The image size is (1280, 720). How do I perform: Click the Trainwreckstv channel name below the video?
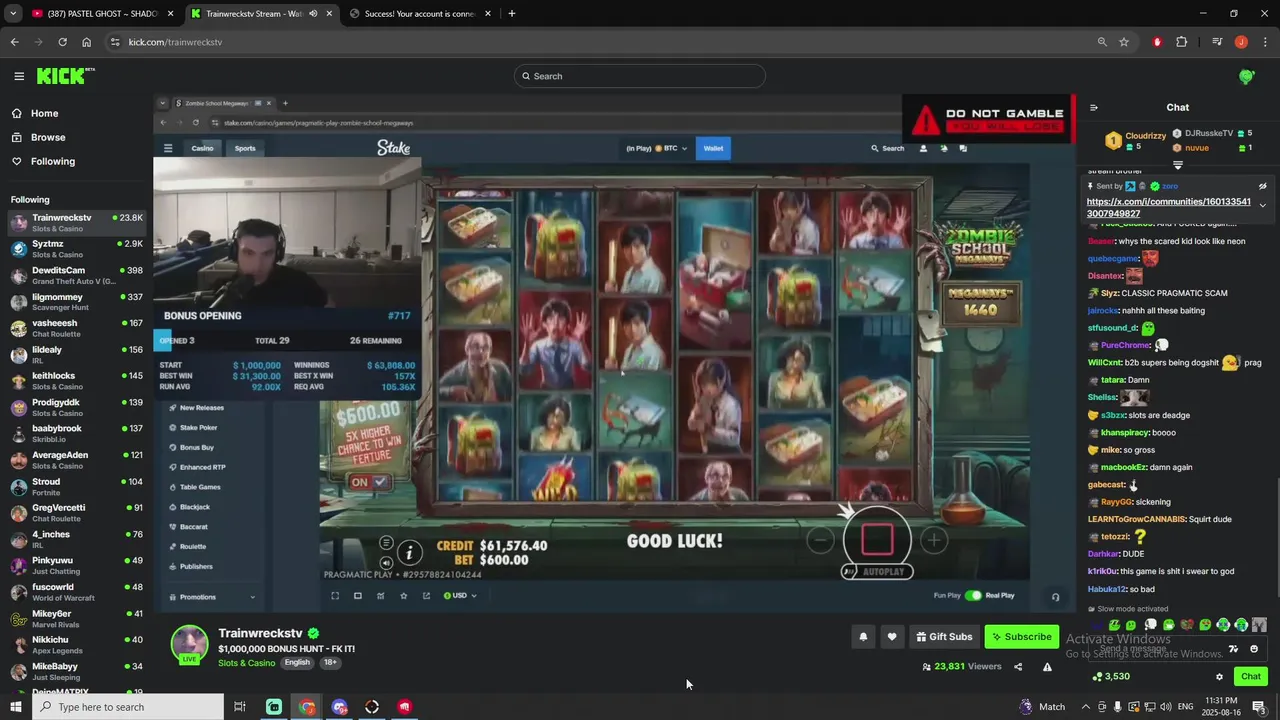tap(260, 634)
